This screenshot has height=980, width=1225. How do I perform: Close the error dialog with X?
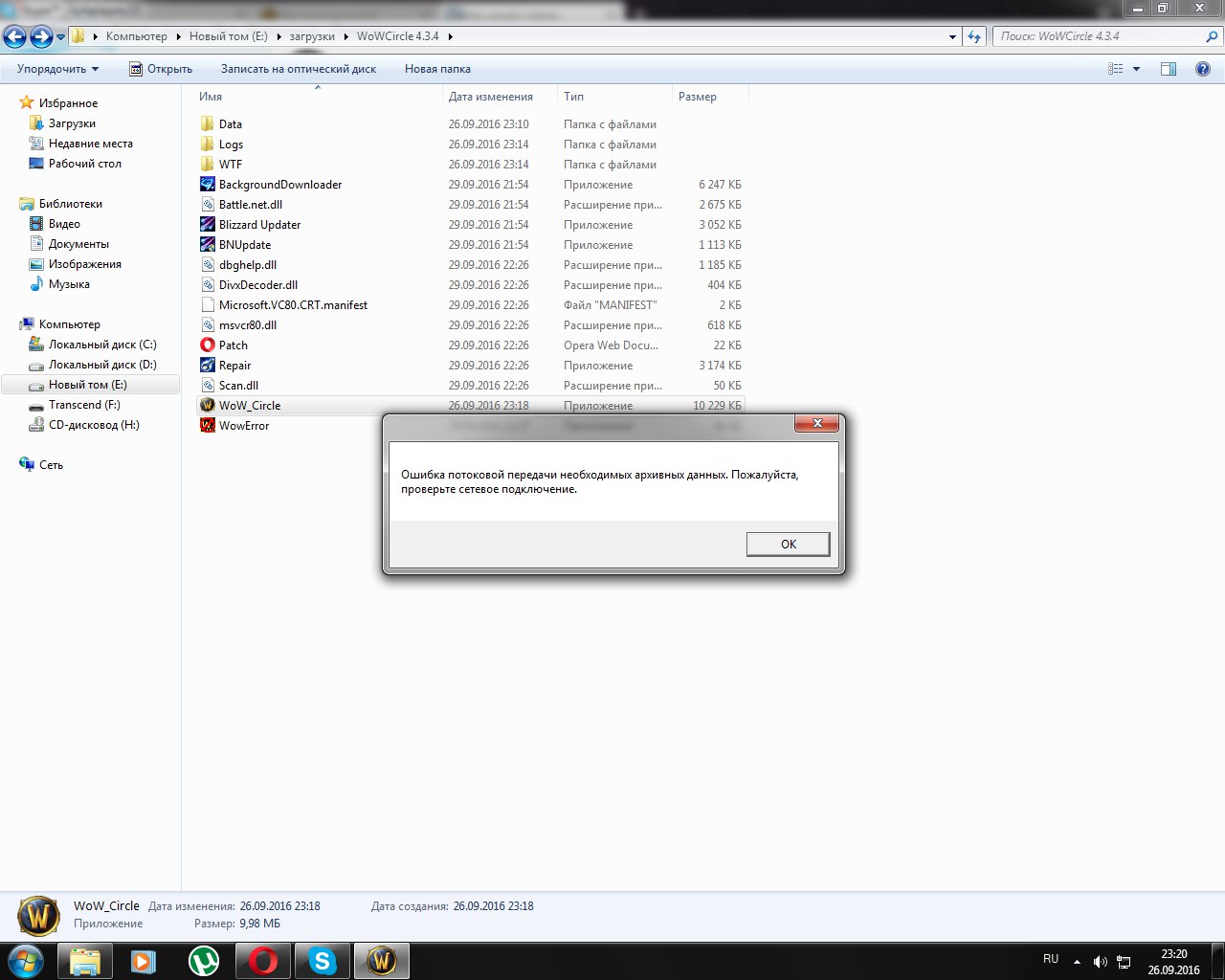(816, 423)
